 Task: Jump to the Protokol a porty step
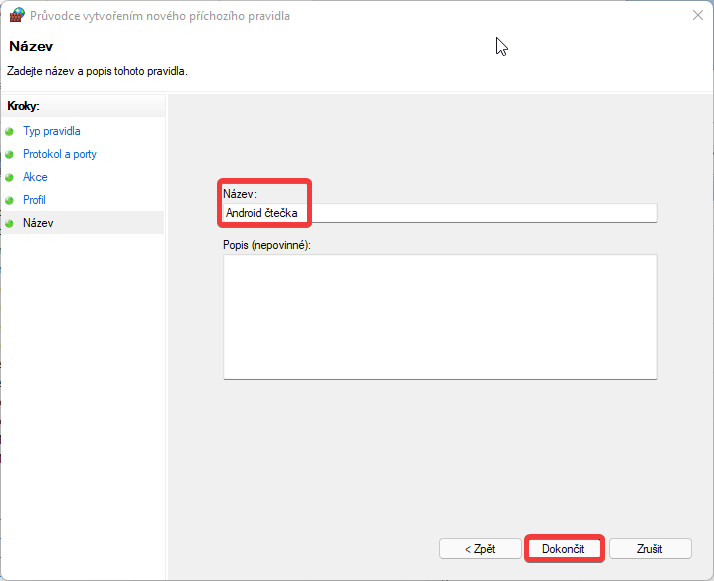[60, 154]
